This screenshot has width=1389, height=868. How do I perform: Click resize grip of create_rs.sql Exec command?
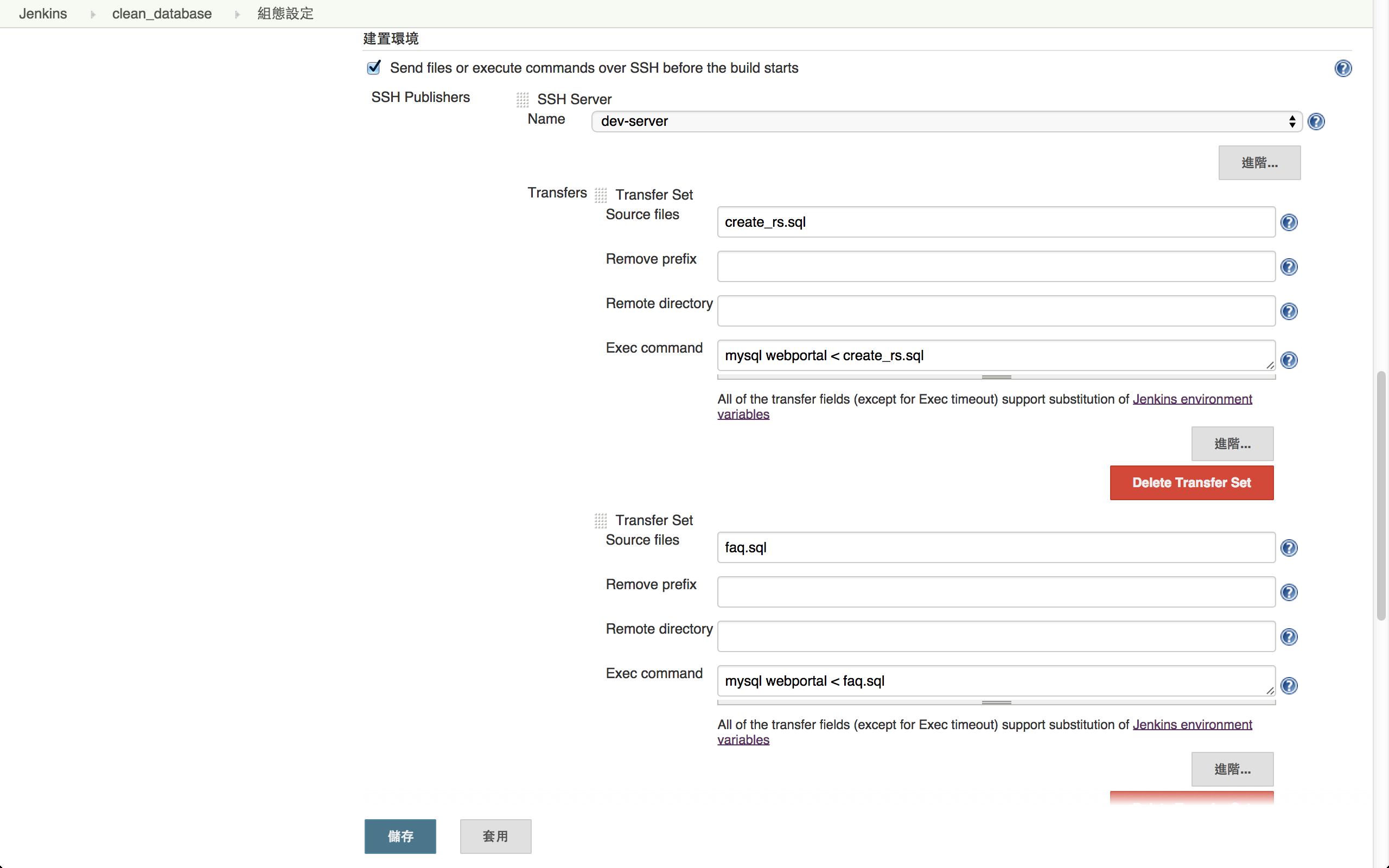[x=1270, y=365]
